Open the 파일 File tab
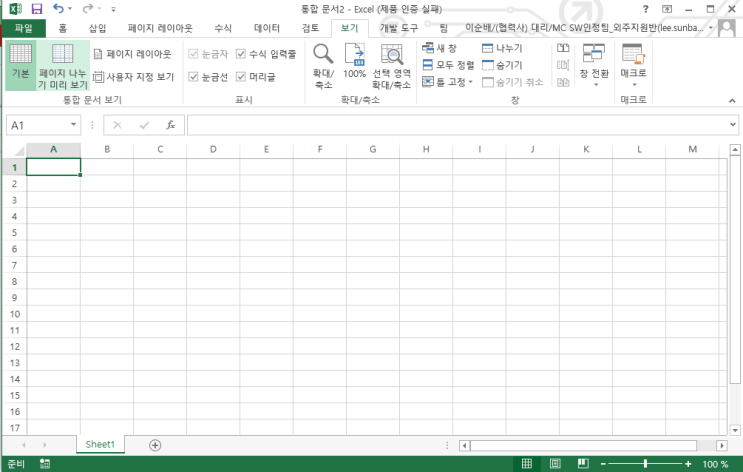The image size is (743, 472). [23, 28]
